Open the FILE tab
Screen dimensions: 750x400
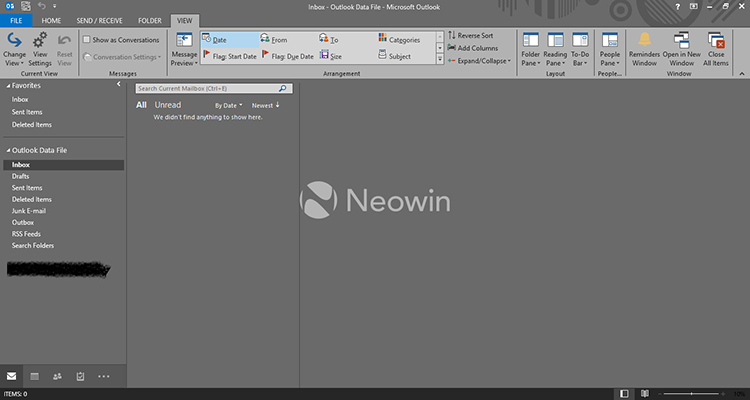tap(16, 21)
